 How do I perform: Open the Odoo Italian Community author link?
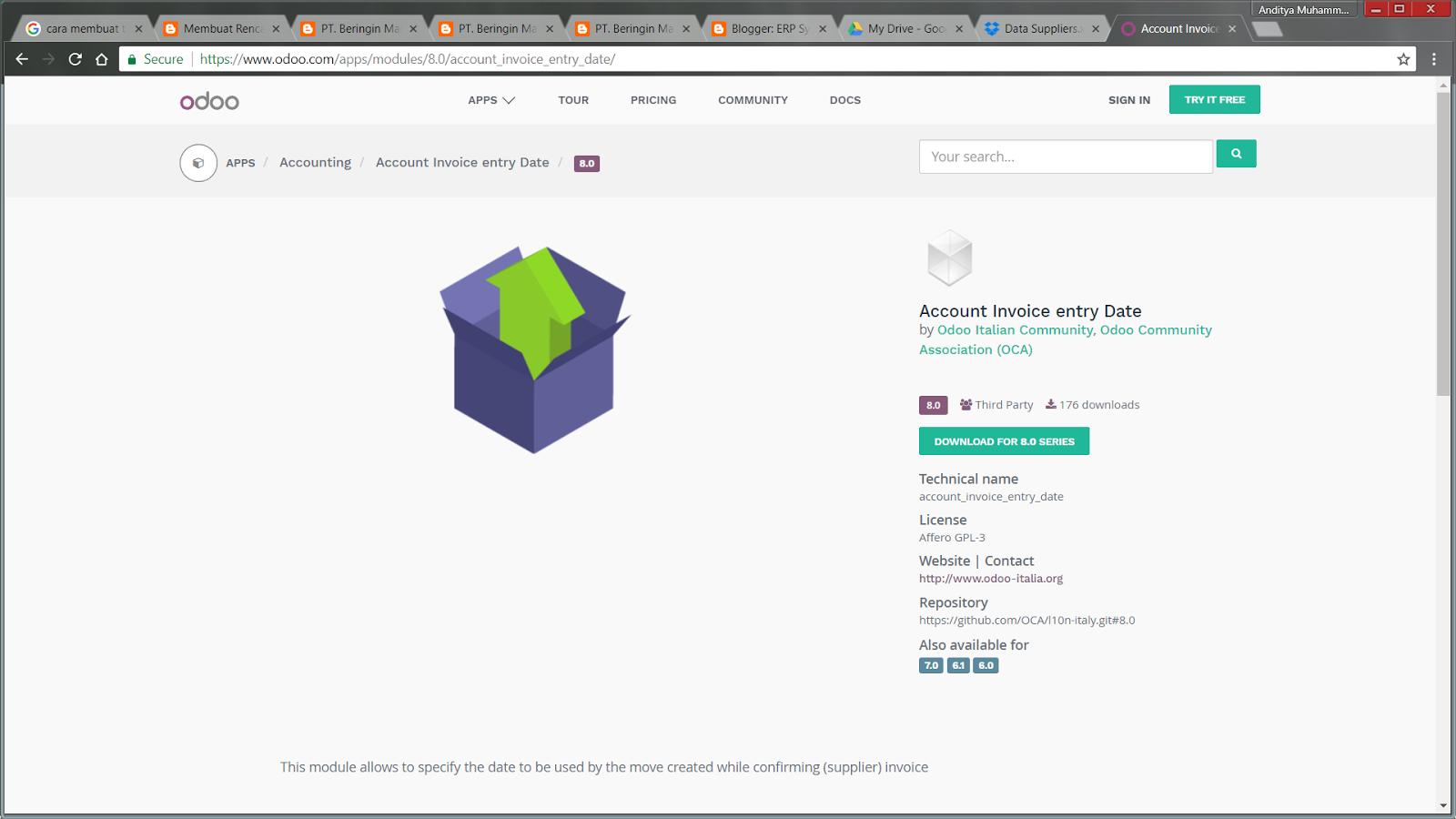pos(1015,330)
